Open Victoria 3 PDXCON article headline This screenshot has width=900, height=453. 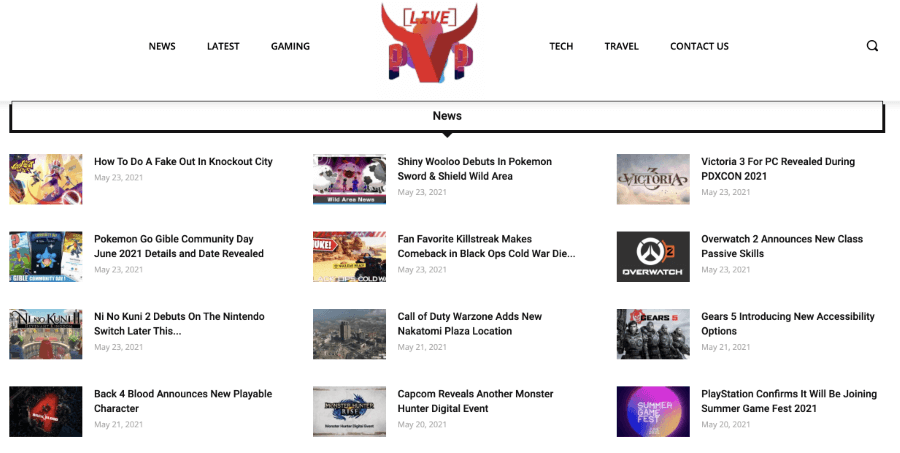(778, 168)
